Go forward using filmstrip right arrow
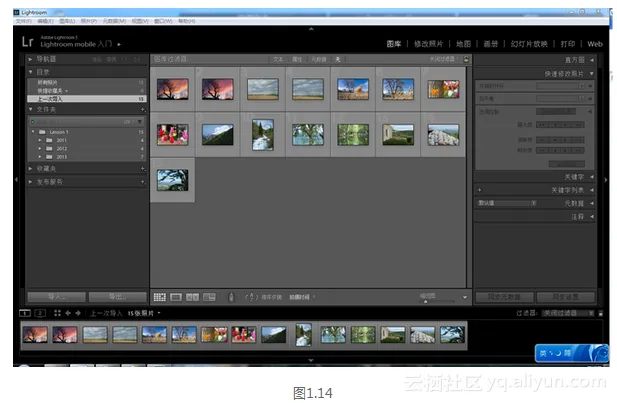Image resolution: width=617 pixels, height=403 pixels. 78,313
